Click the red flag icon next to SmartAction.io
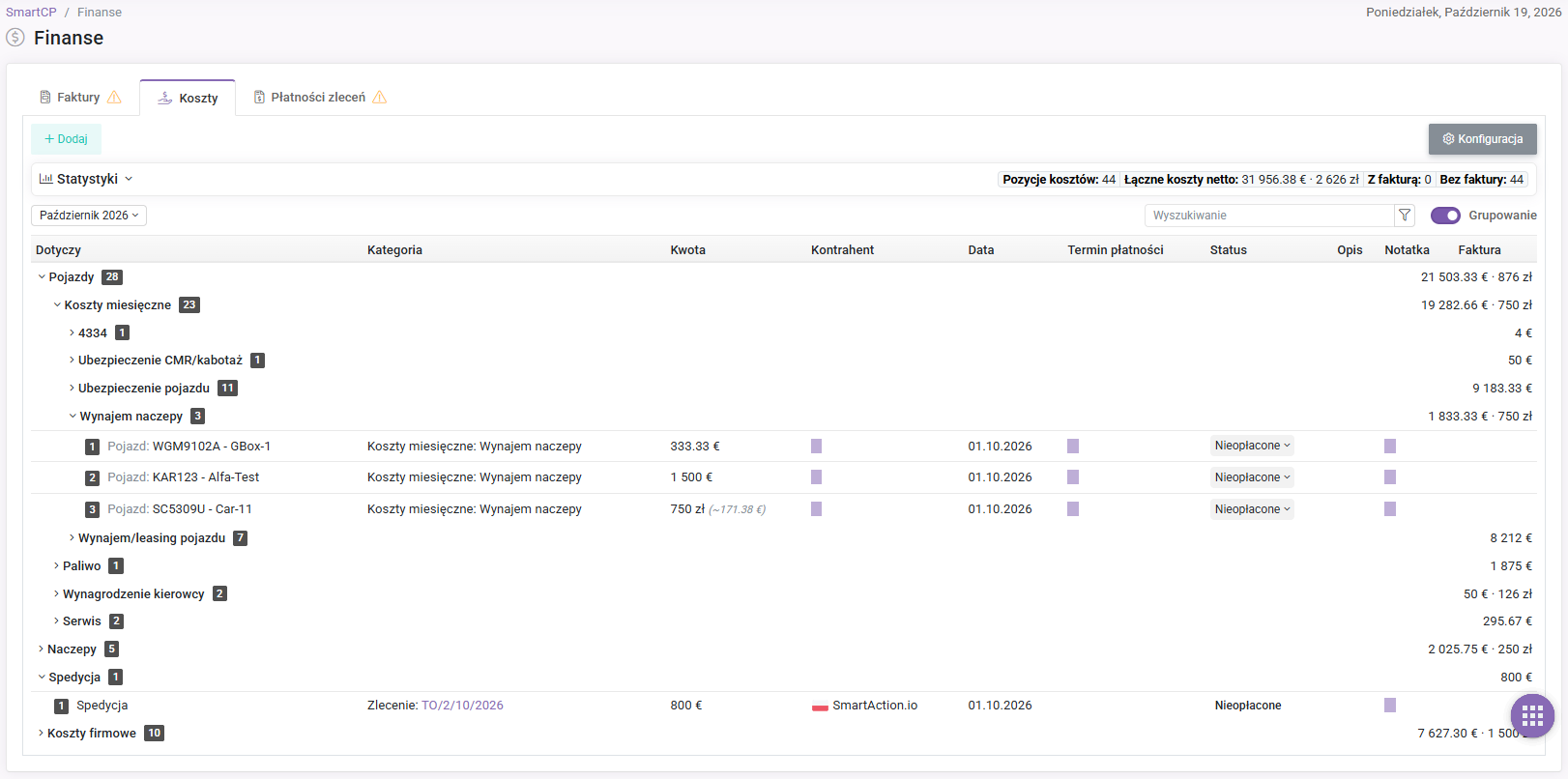This screenshot has width=1568, height=779. [820, 707]
